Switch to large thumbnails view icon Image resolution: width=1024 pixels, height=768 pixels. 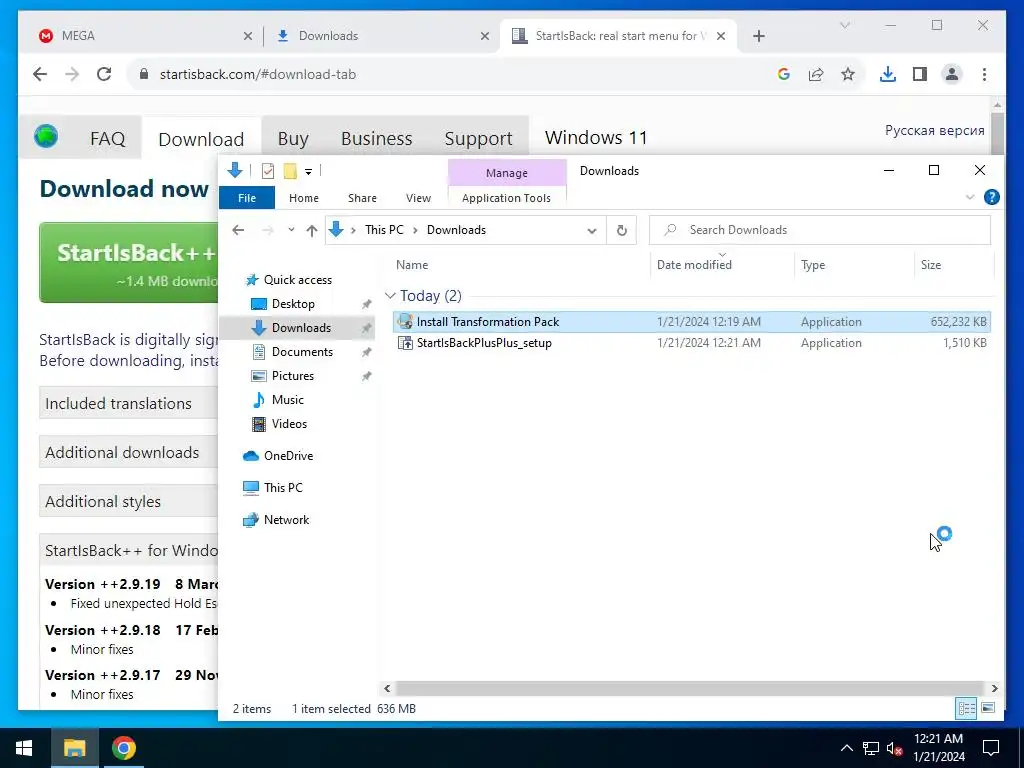point(988,709)
